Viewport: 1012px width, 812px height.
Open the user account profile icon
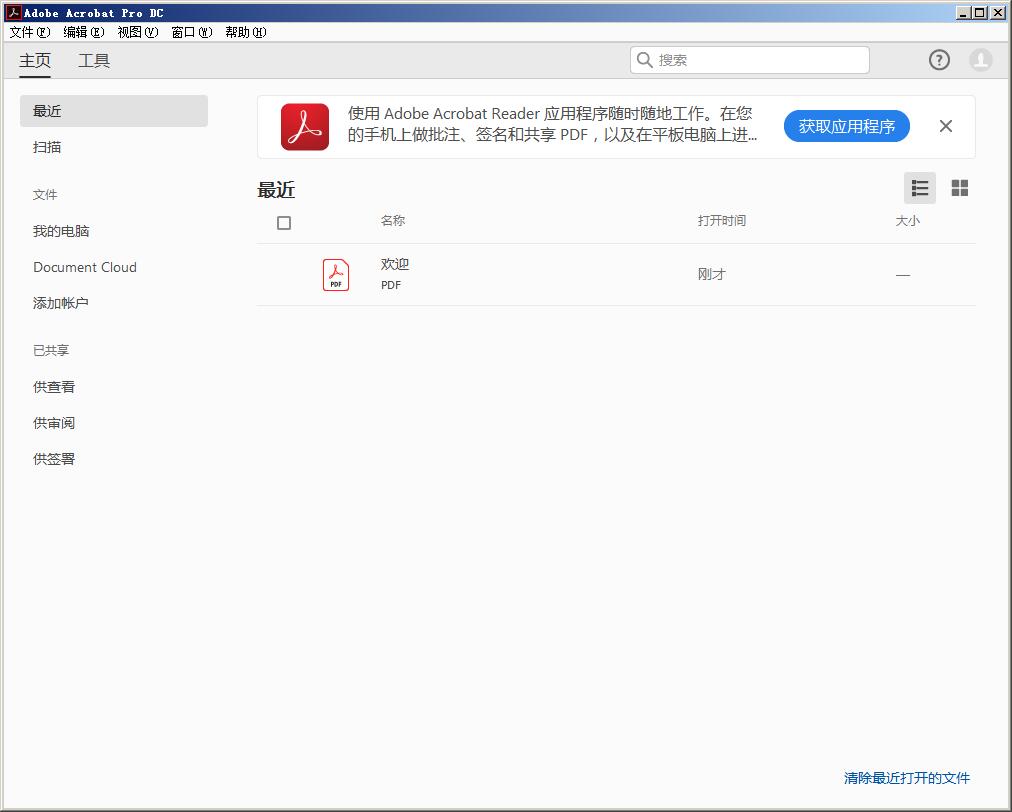pos(980,60)
